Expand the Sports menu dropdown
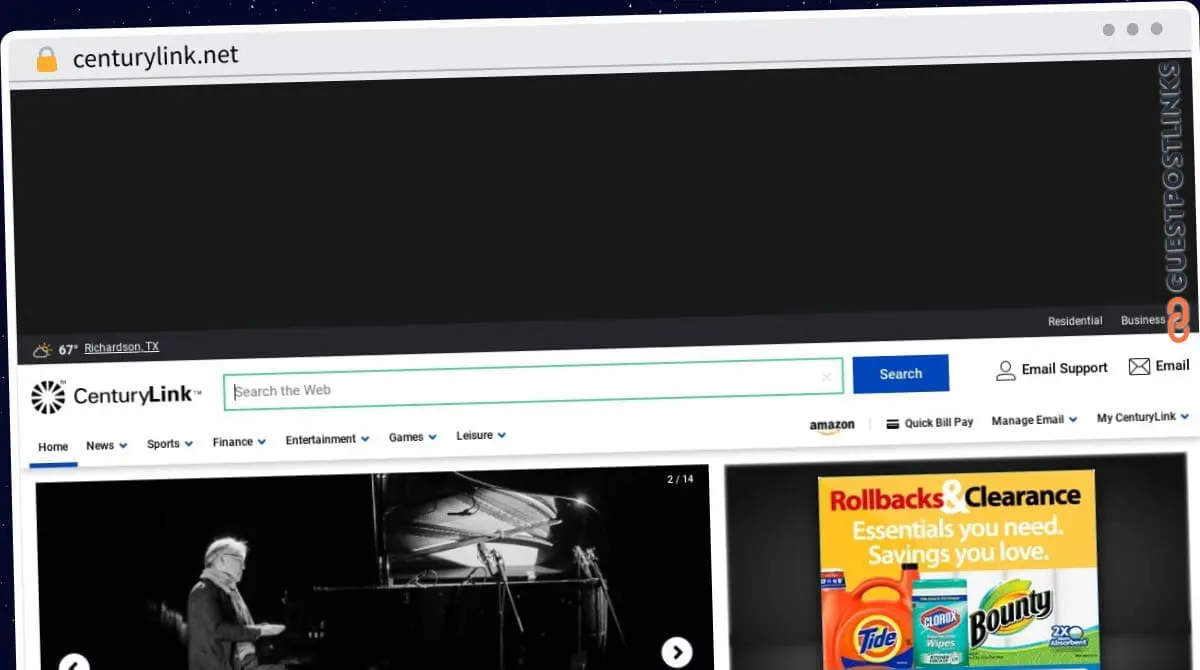The width and height of the screenshot is (1200, 670). 169,444
